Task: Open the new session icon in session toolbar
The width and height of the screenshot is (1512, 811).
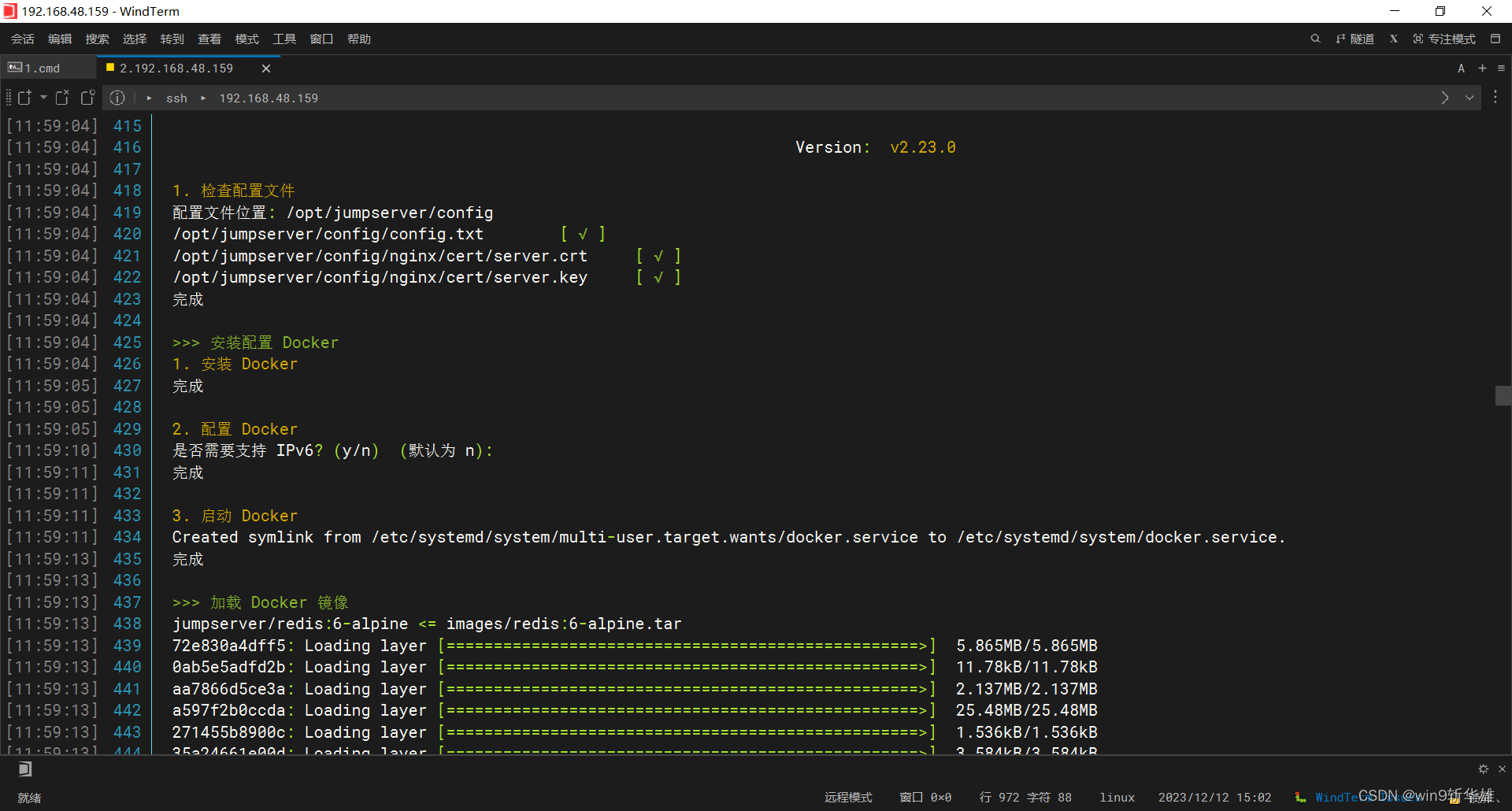Action: [24, 98]
